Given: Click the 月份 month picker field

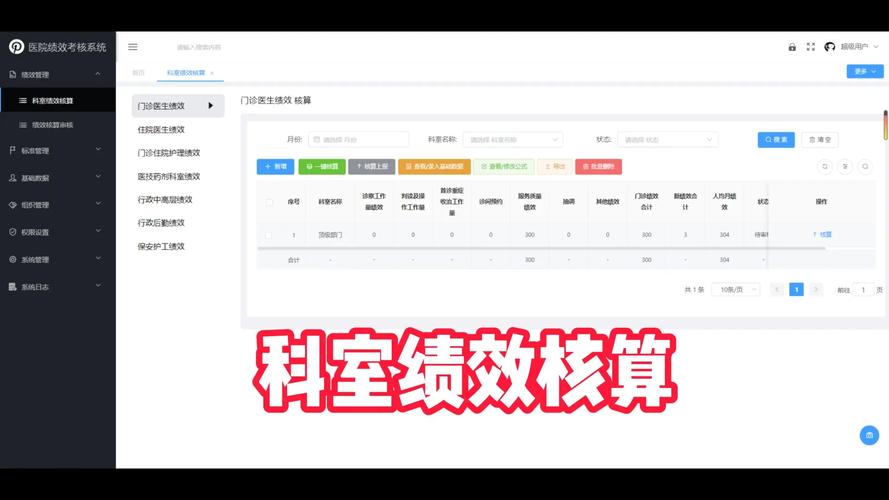Looking at the screenshot, I should click(x=359, y=139).
